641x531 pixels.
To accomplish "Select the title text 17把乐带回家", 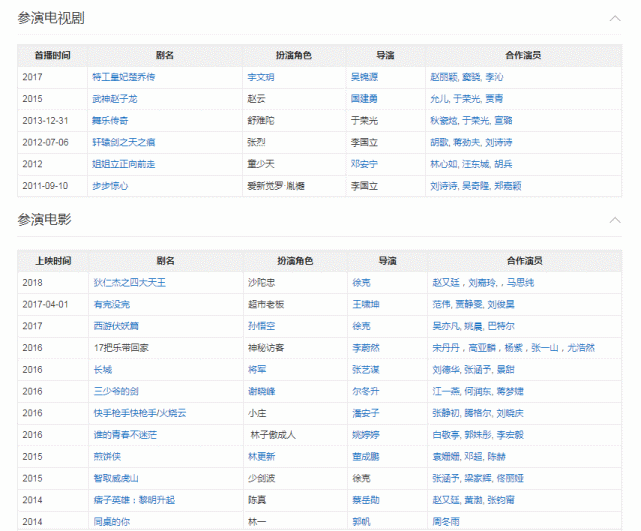I will (x=121, y=348).
